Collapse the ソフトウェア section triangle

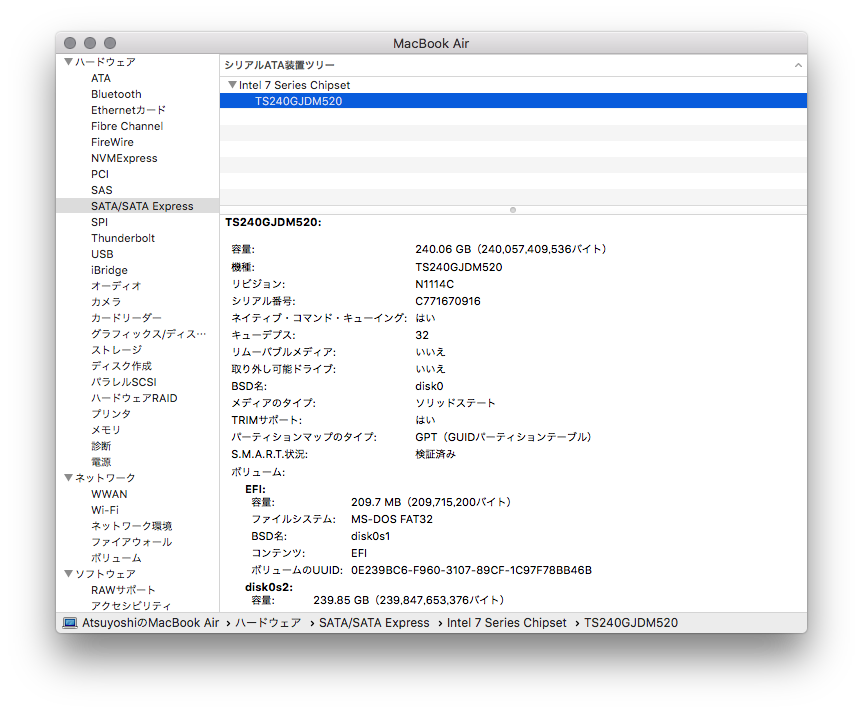tap(69, 574)
